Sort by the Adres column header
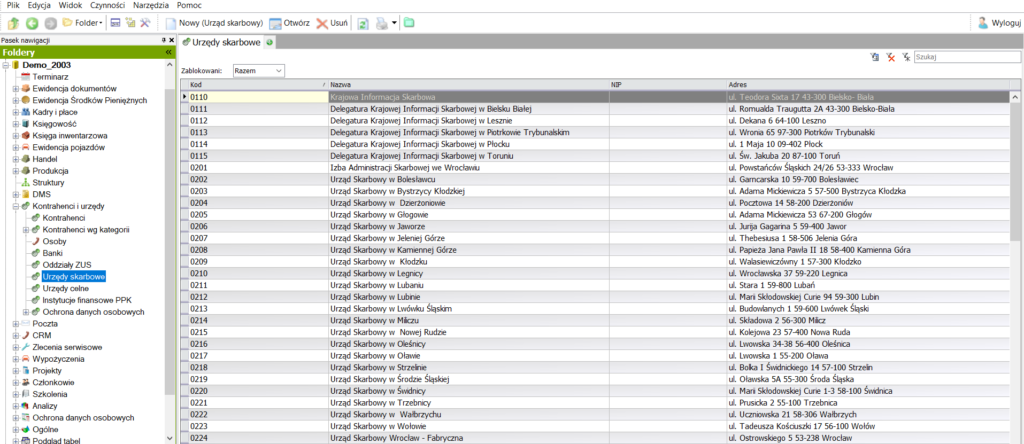The width and height of the screenshot is (1024, 444). (x=867, y=85)
